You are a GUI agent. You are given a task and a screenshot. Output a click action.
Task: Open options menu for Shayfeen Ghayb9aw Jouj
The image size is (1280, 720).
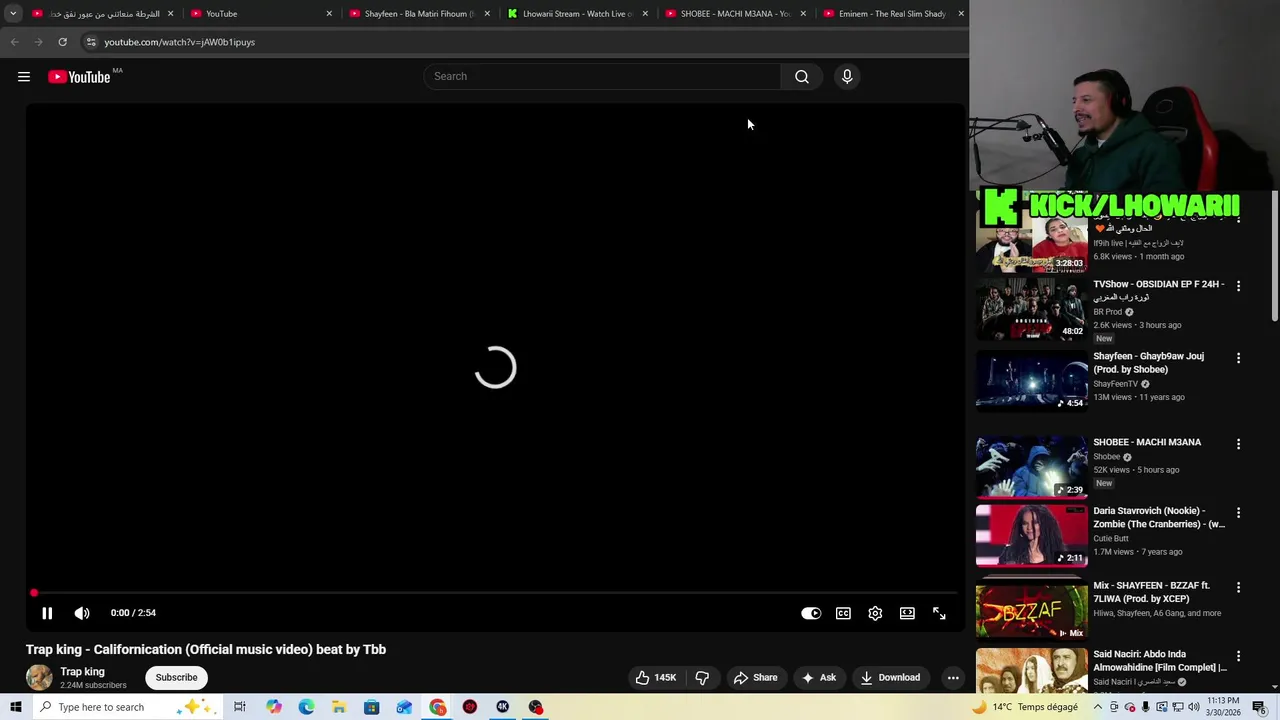coord(1238,358)
